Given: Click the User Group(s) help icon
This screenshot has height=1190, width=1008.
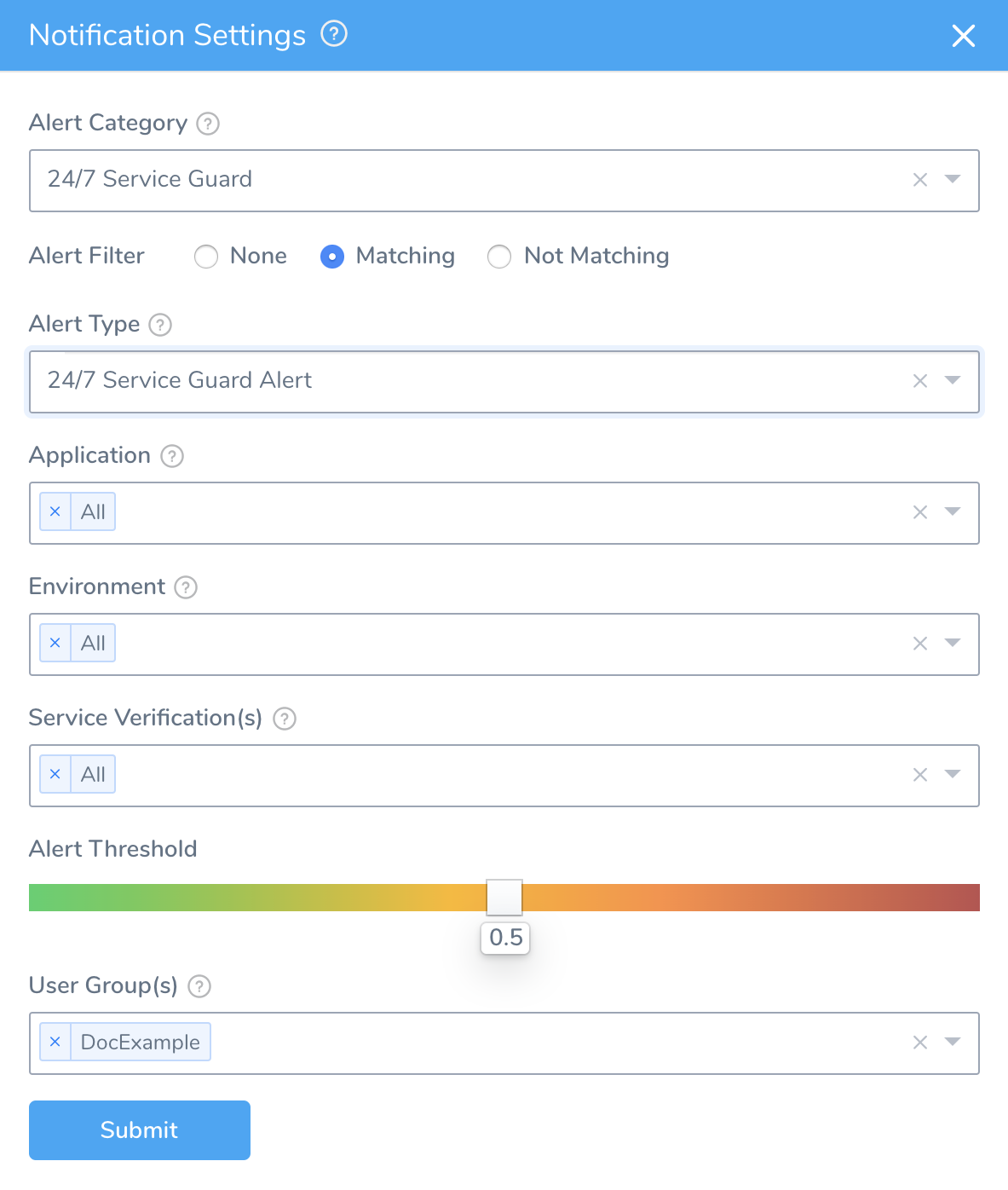Looking at the screenshot, I should pyautogui.click(x=199, y=986).
